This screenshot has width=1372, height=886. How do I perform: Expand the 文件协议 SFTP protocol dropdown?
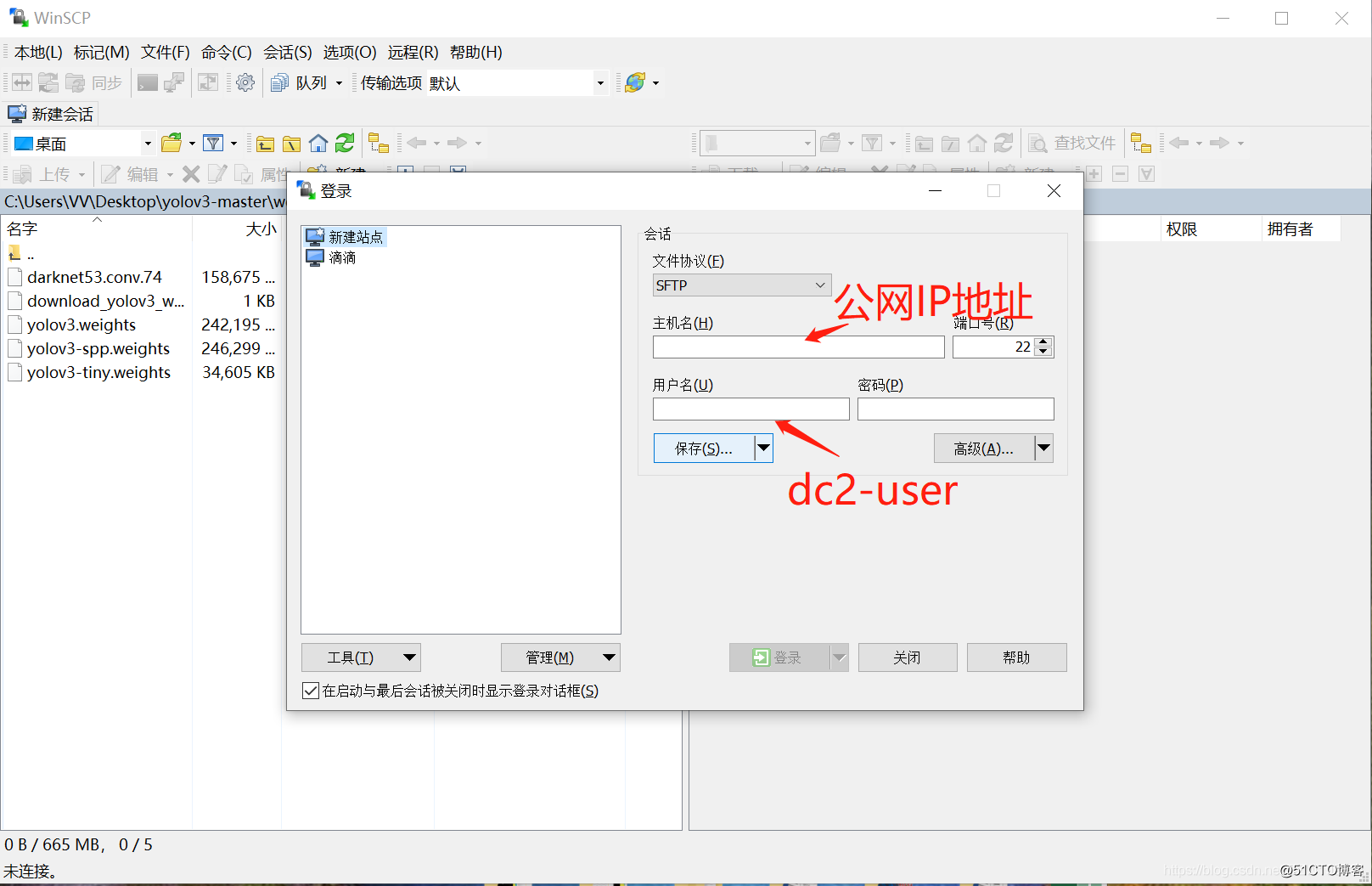click(820, 285)
